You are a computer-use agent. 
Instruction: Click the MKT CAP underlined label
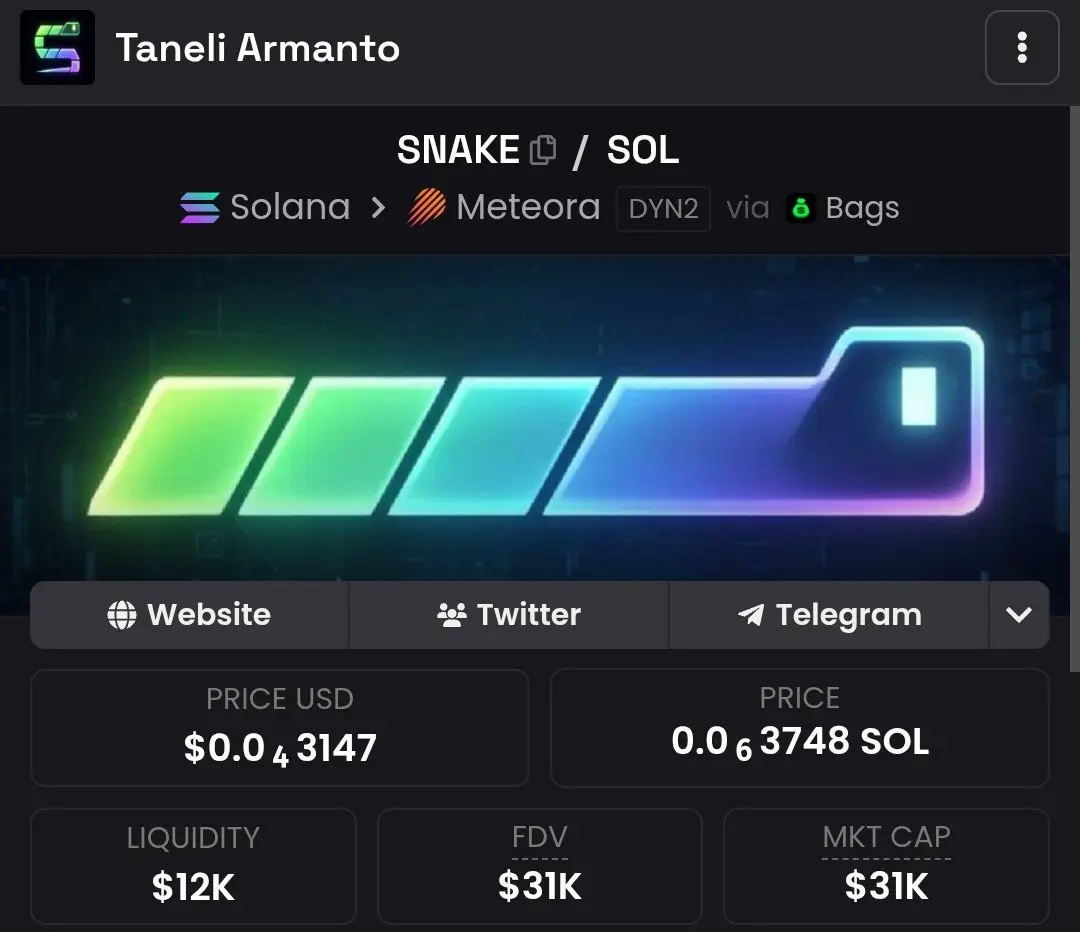click(886, 838)
